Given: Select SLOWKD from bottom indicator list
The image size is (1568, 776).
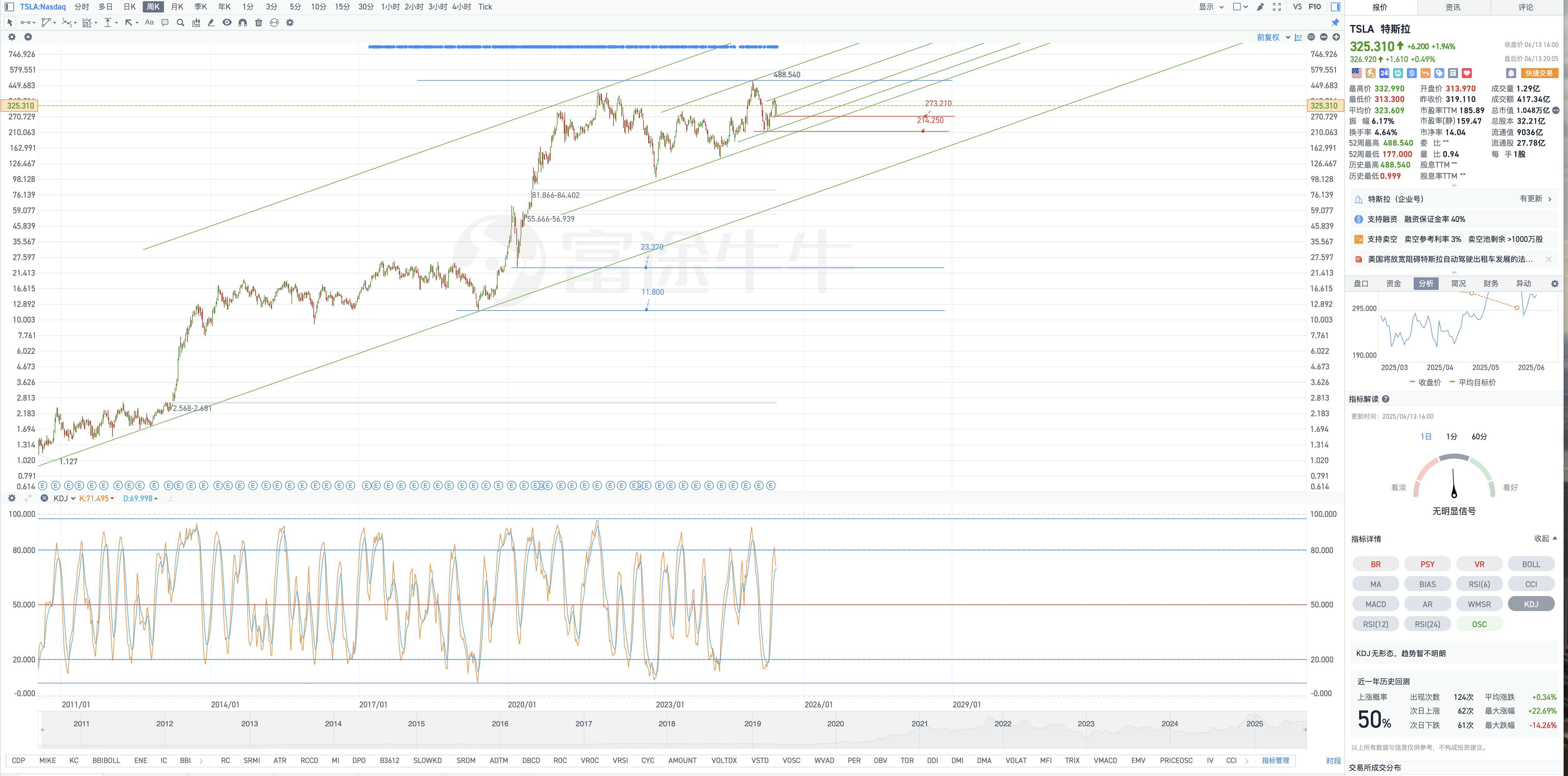Looking at the screenshot, I should [427, 760].
